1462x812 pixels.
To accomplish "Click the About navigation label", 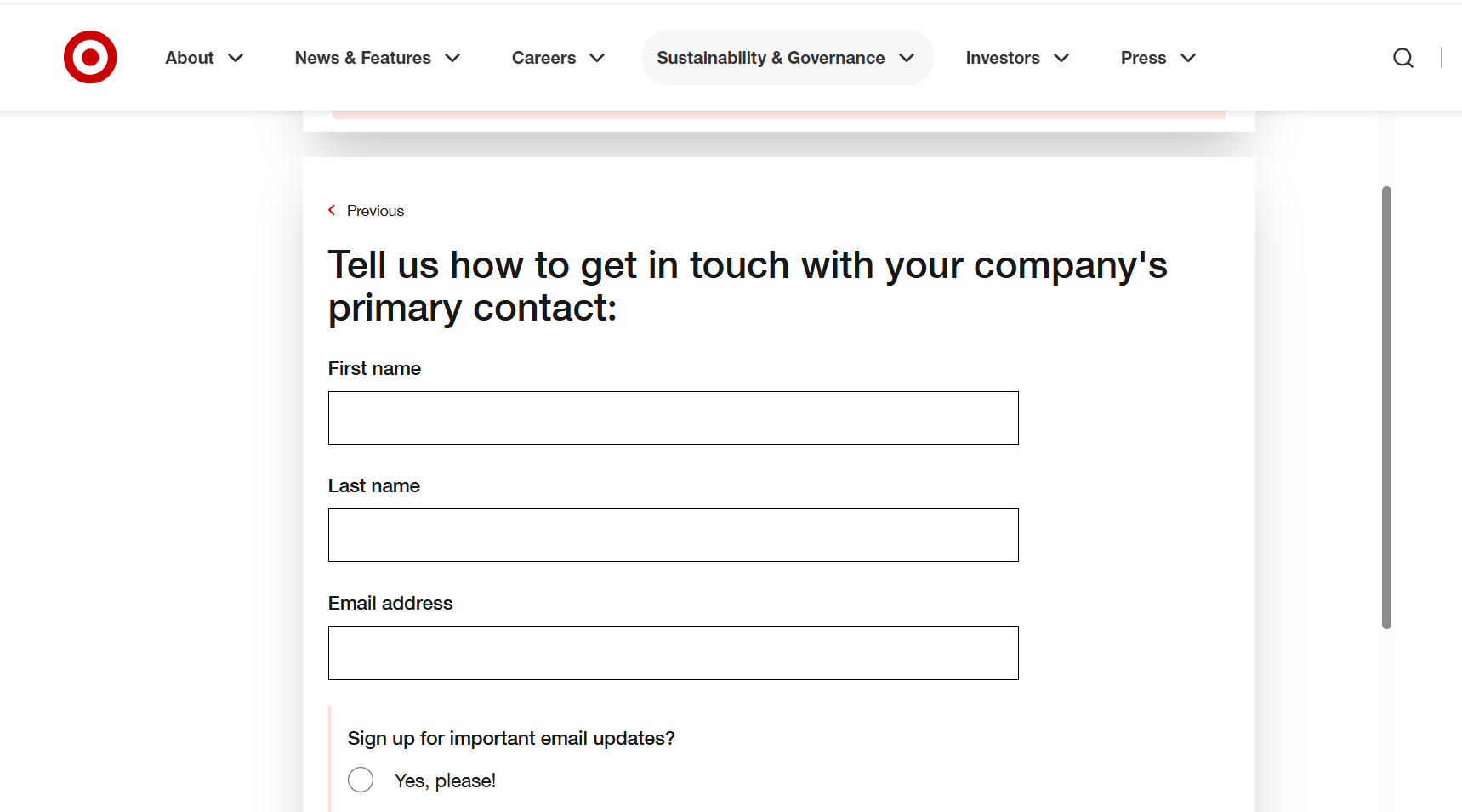I will pos(190,58).
